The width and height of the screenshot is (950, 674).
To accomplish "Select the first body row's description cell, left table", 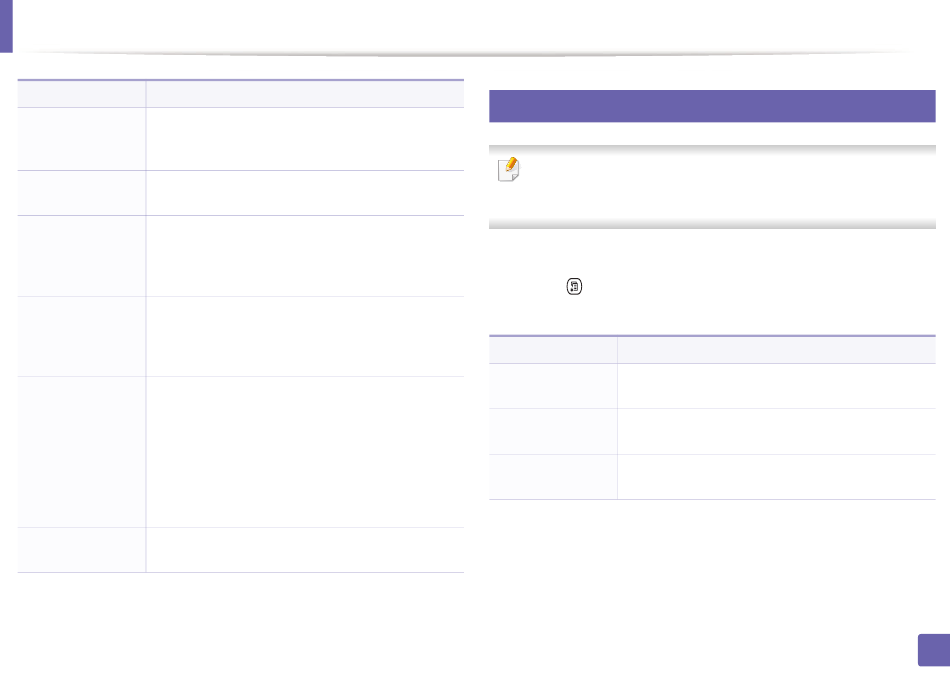I will (305, 139).
